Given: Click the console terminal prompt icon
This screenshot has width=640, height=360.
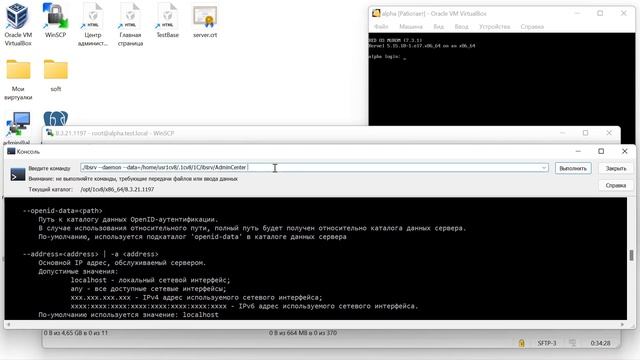Looking at the screenshot, I should click(x=18, y=174).
